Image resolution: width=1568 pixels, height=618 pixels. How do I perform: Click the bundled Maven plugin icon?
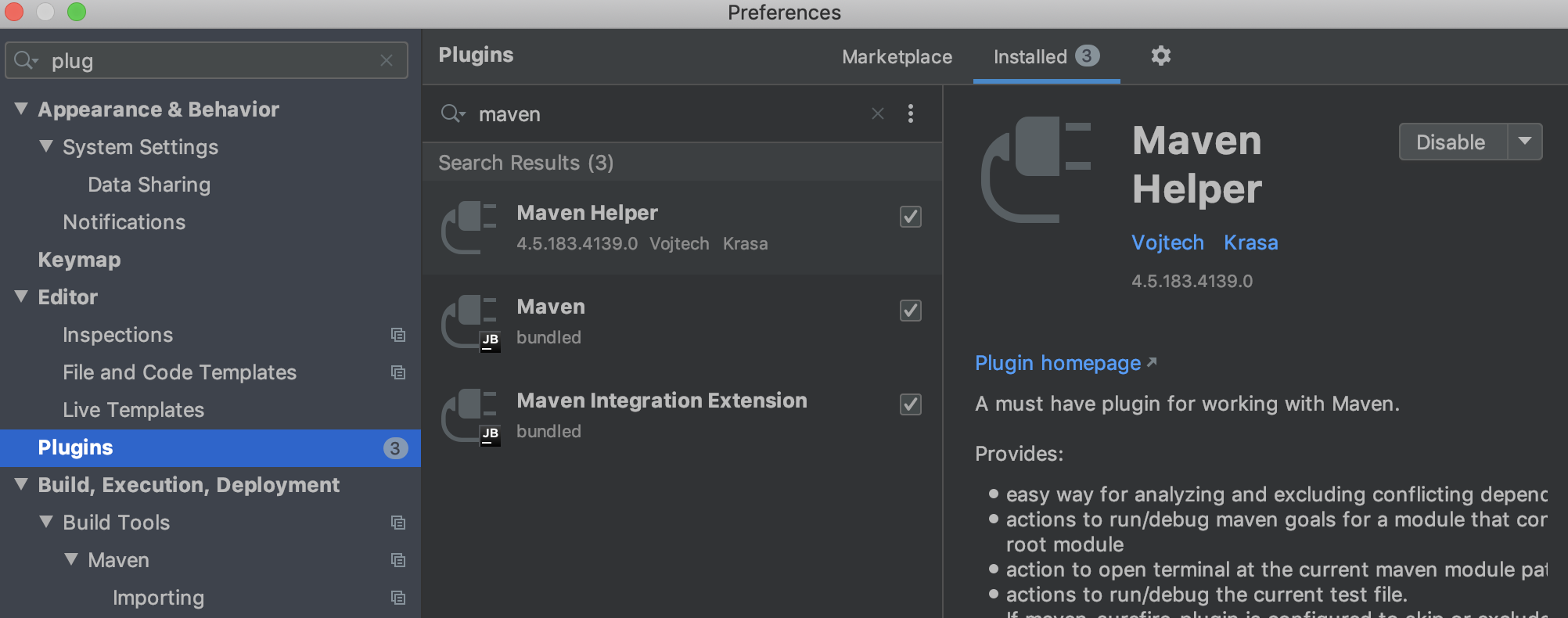(x=469, y=322)
